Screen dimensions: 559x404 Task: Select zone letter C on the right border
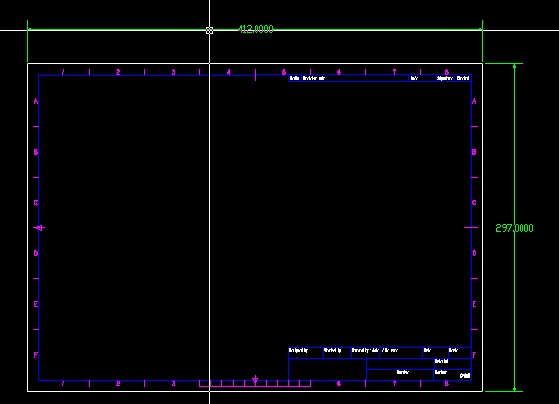[474, 203]
